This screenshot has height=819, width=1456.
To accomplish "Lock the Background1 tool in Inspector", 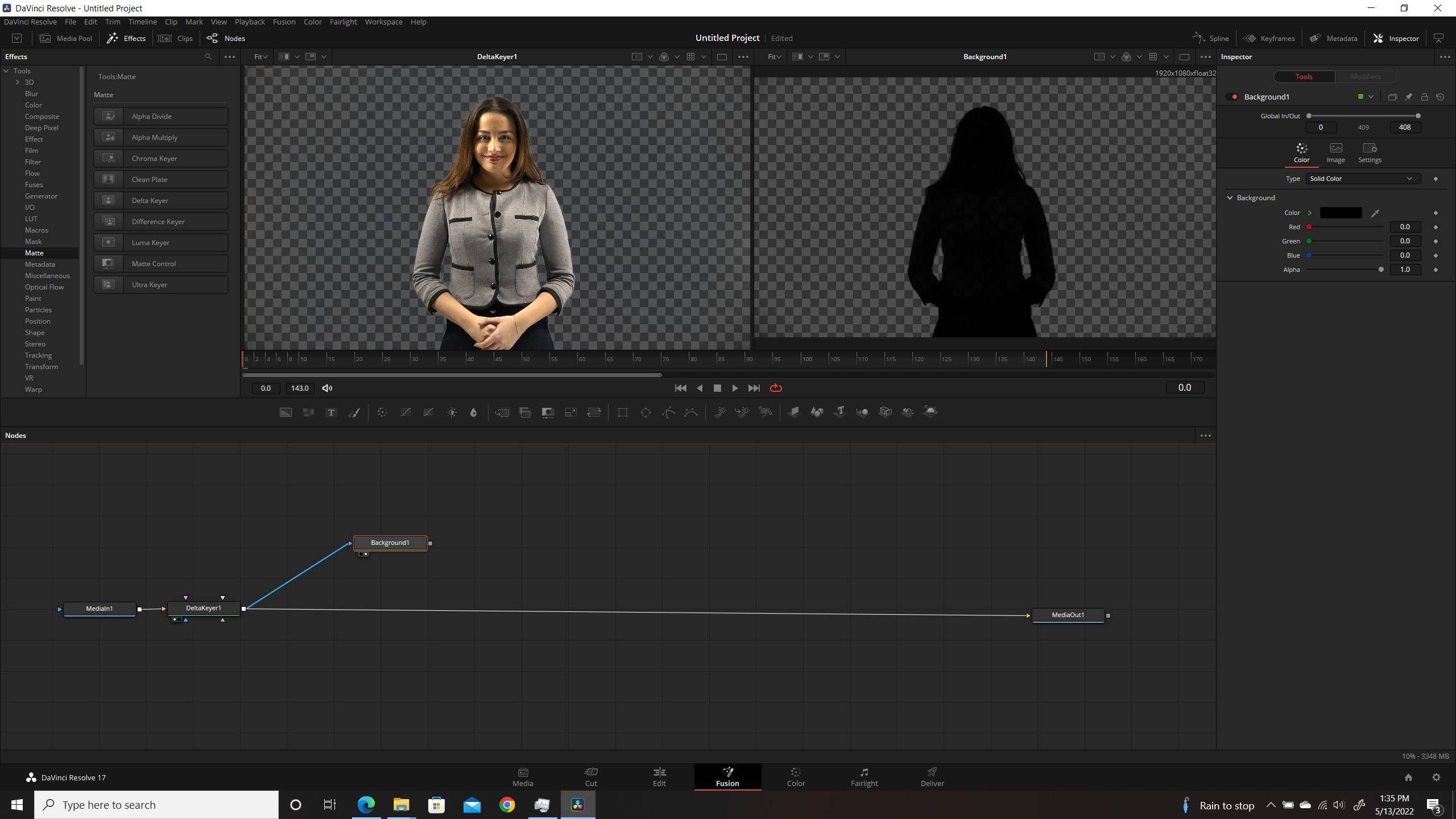I will click(1424, 97).
